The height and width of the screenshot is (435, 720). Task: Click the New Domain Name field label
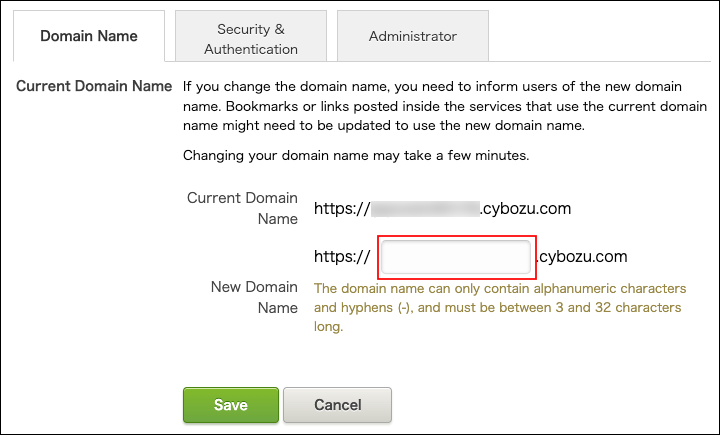tap(254, 297)
